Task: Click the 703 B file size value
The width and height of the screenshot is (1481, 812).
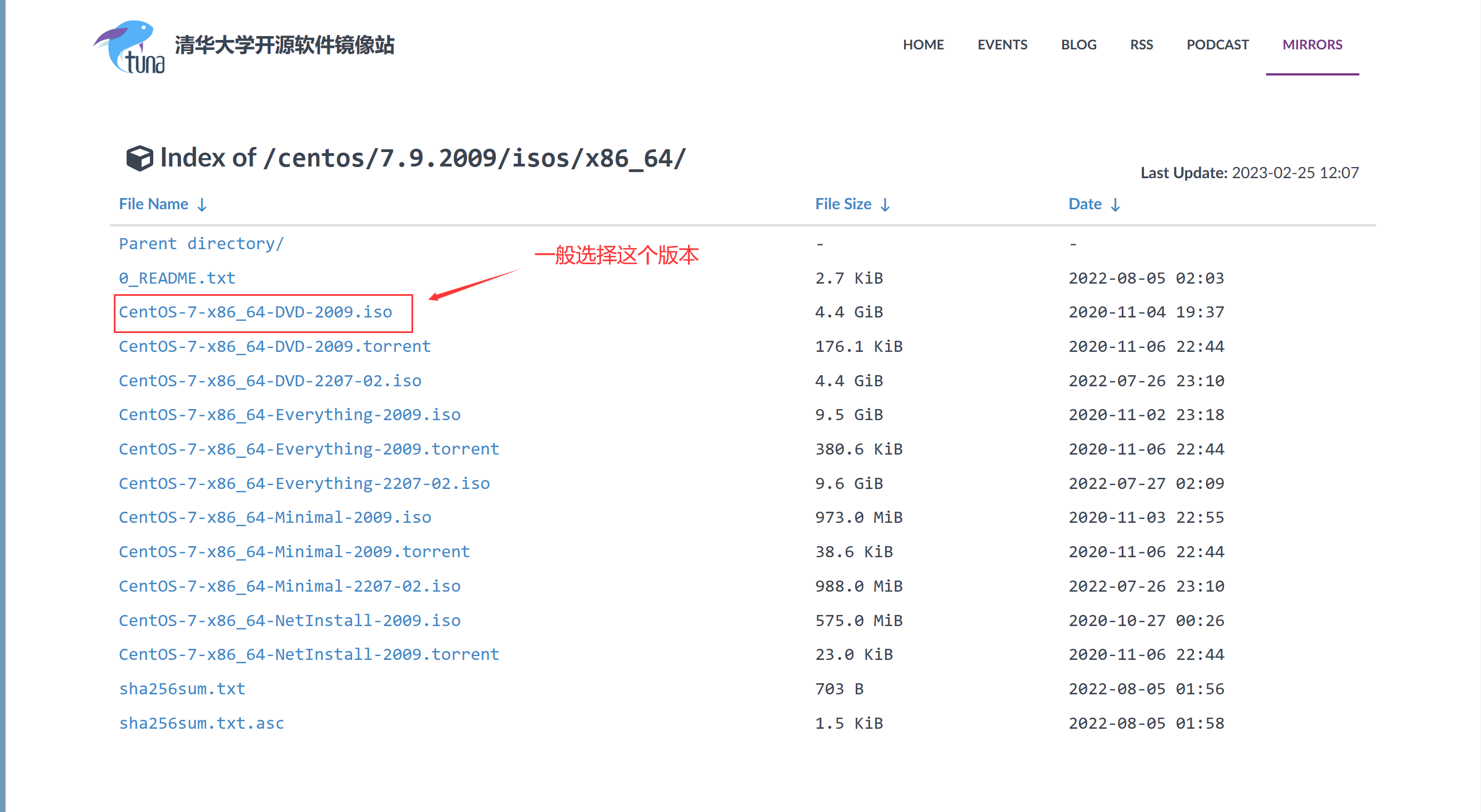Action: [840, 689]
